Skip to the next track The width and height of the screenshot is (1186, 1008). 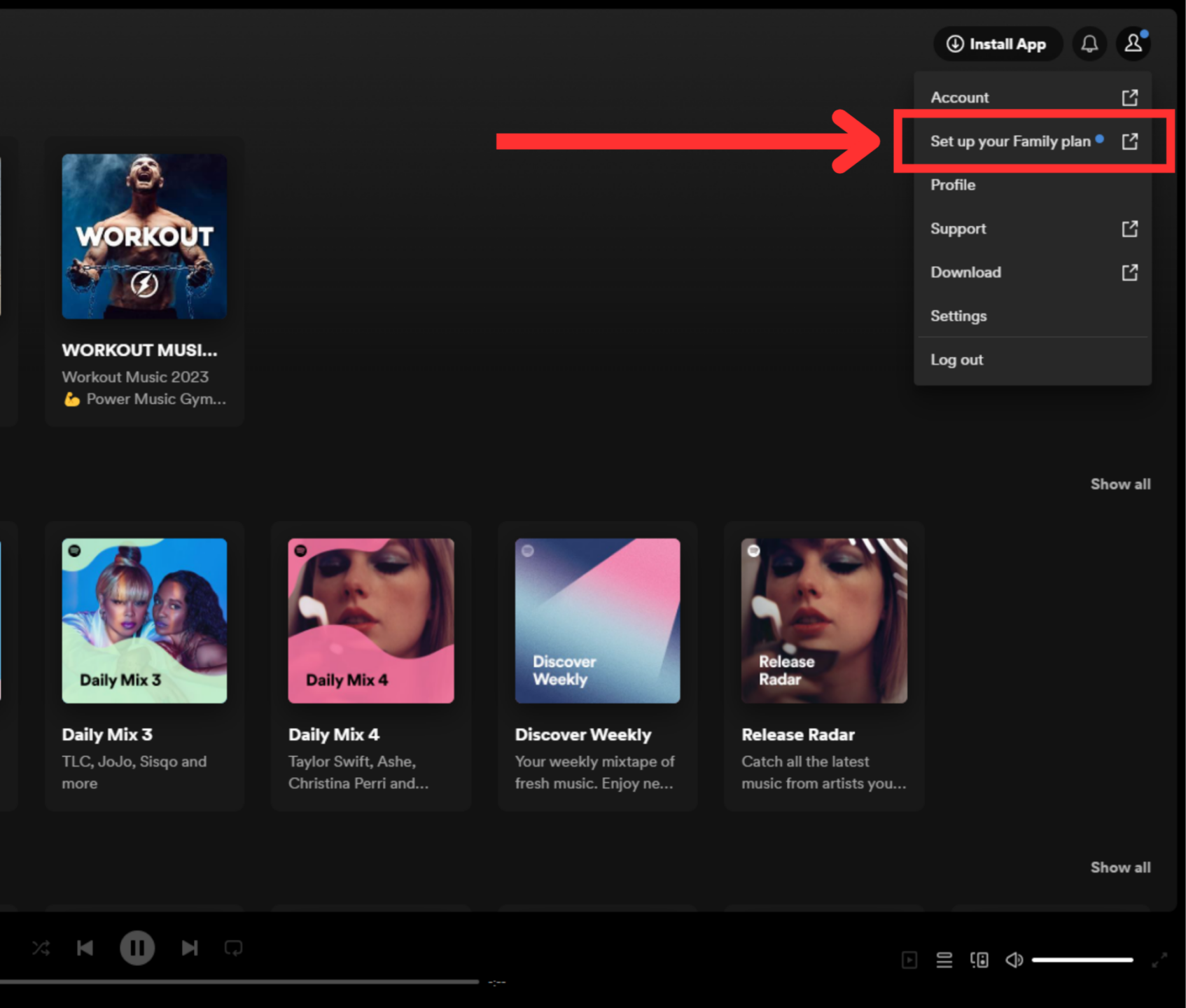[x=189, y=947]
